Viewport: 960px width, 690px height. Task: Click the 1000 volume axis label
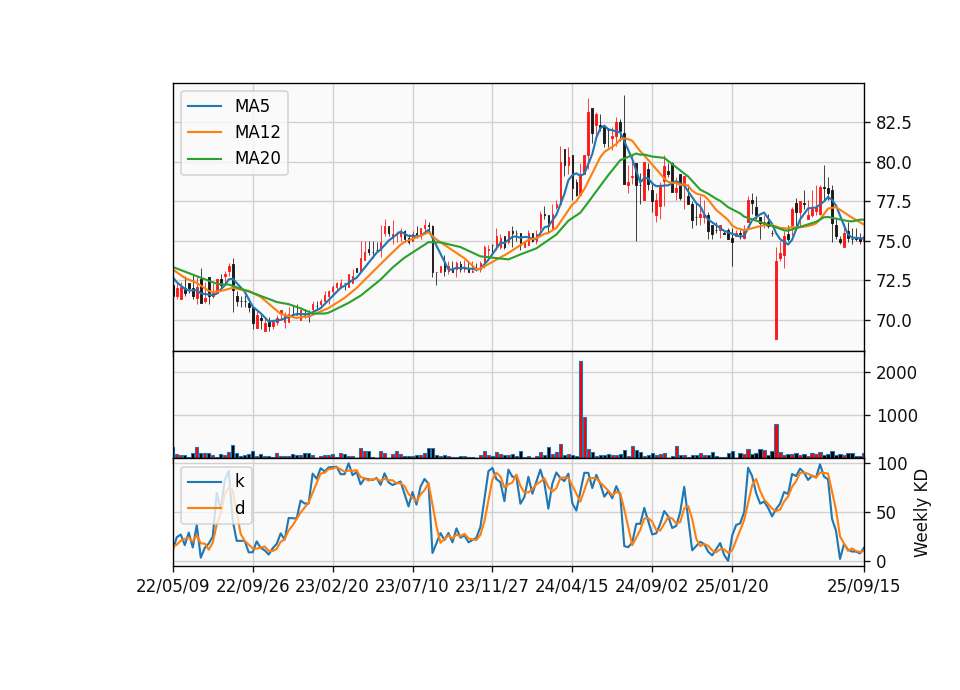(x=896, y=417)
